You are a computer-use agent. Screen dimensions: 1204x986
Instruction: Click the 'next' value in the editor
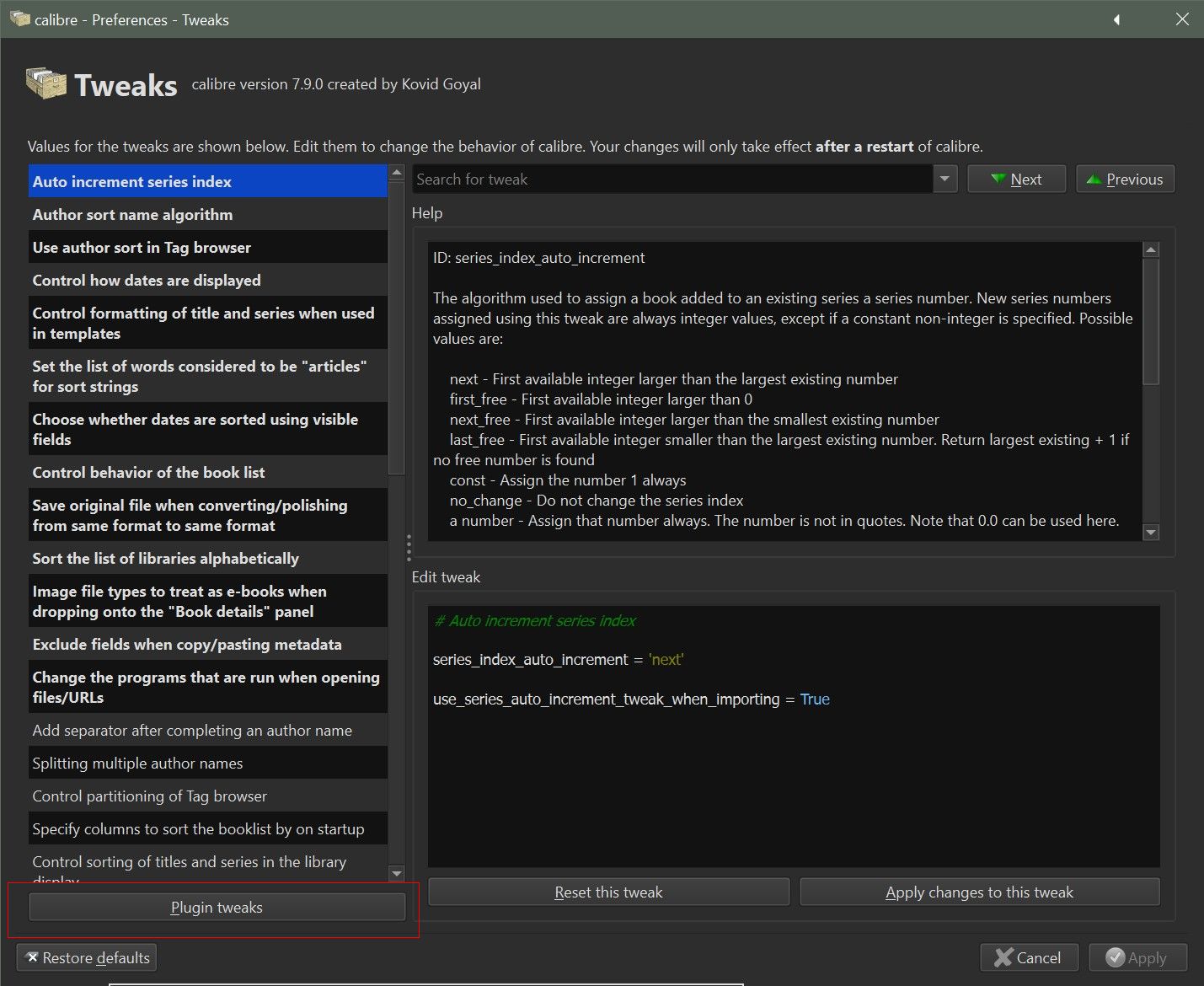click(x=666, y=659)
